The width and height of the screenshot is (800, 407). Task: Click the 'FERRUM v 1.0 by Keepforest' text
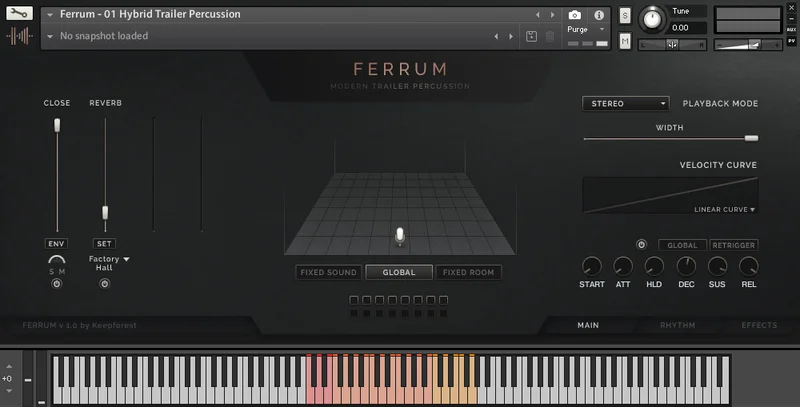click(80, 325)
